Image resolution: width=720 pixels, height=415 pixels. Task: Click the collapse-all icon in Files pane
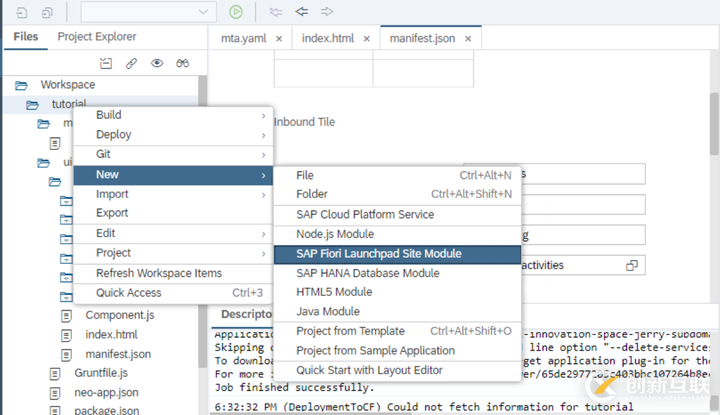tap(107, 63)
